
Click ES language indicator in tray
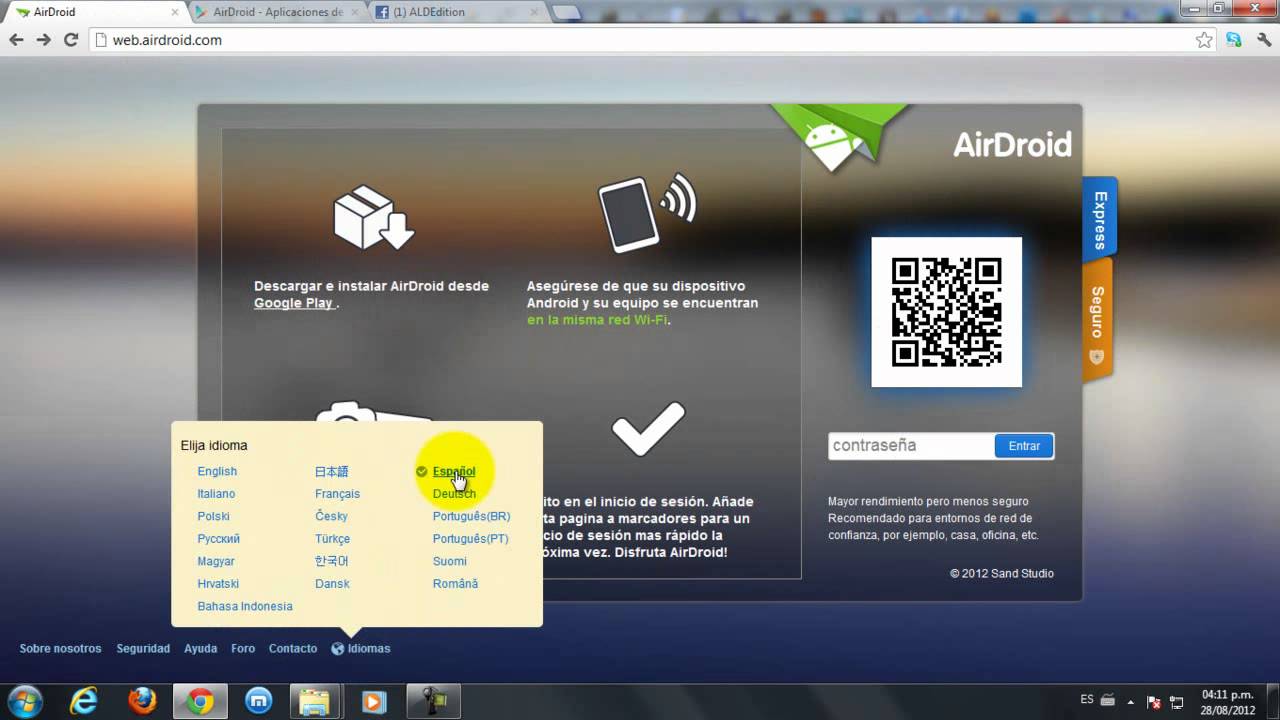[1087, 699]
